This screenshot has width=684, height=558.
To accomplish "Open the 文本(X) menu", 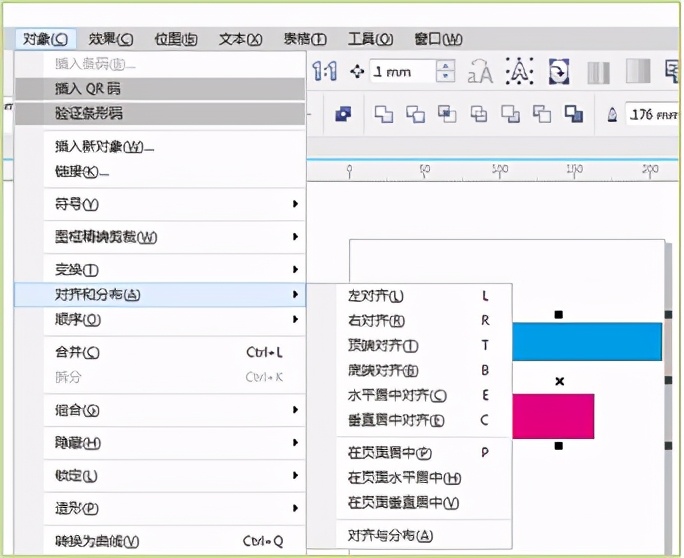I will pyautogui.click(x=240, y=39).
